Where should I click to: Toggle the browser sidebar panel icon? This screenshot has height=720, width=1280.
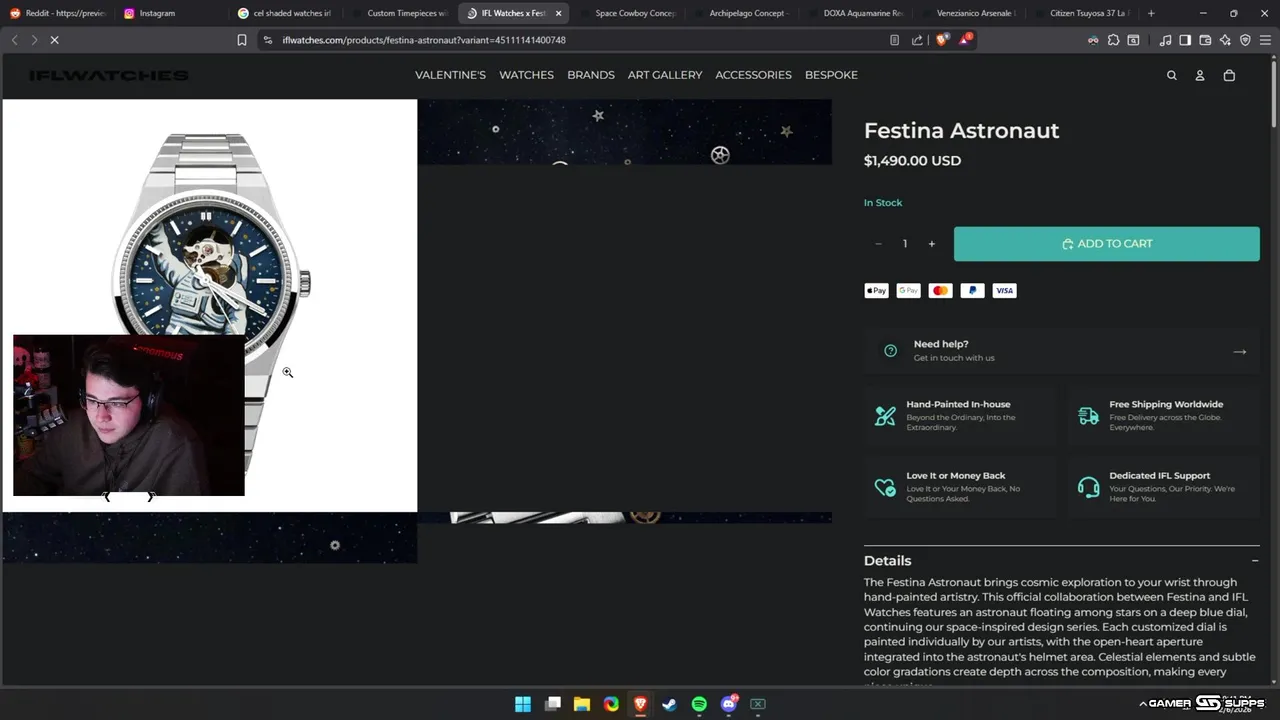[1185, 40]
